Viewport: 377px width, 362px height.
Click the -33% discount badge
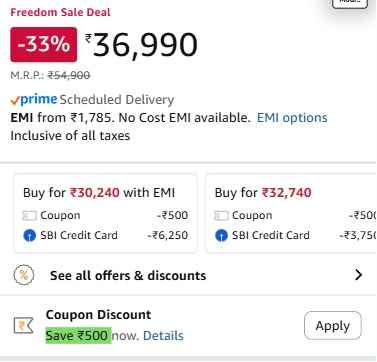tap(44, 45)
